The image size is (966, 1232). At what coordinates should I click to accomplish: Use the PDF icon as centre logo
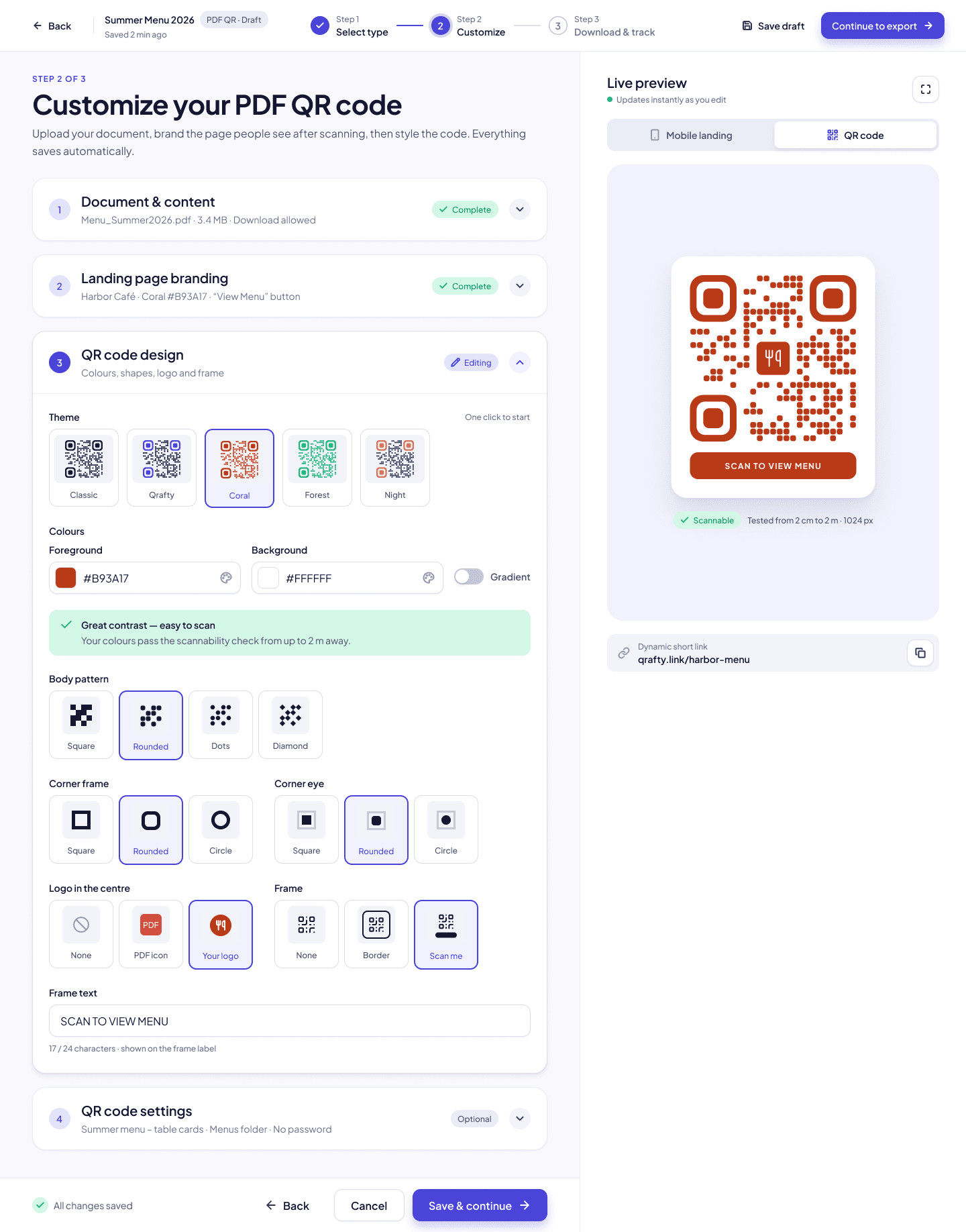pyautogui.click(x=151, y=934)
